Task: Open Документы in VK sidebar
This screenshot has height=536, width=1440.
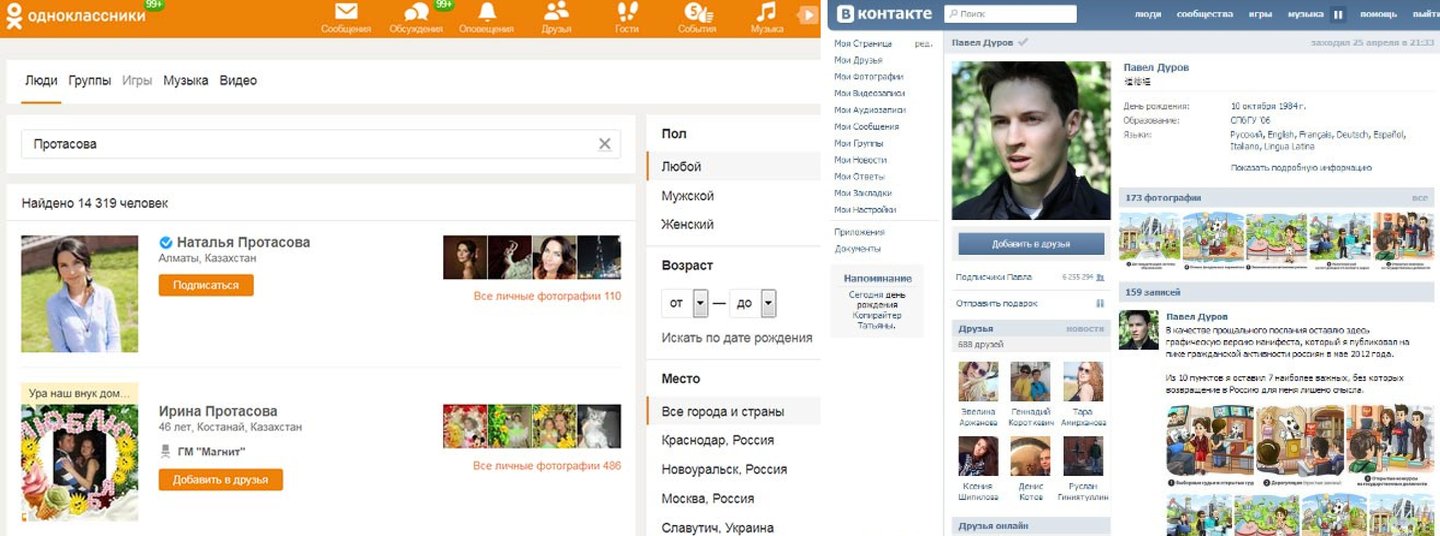Action: coord(857,248)
